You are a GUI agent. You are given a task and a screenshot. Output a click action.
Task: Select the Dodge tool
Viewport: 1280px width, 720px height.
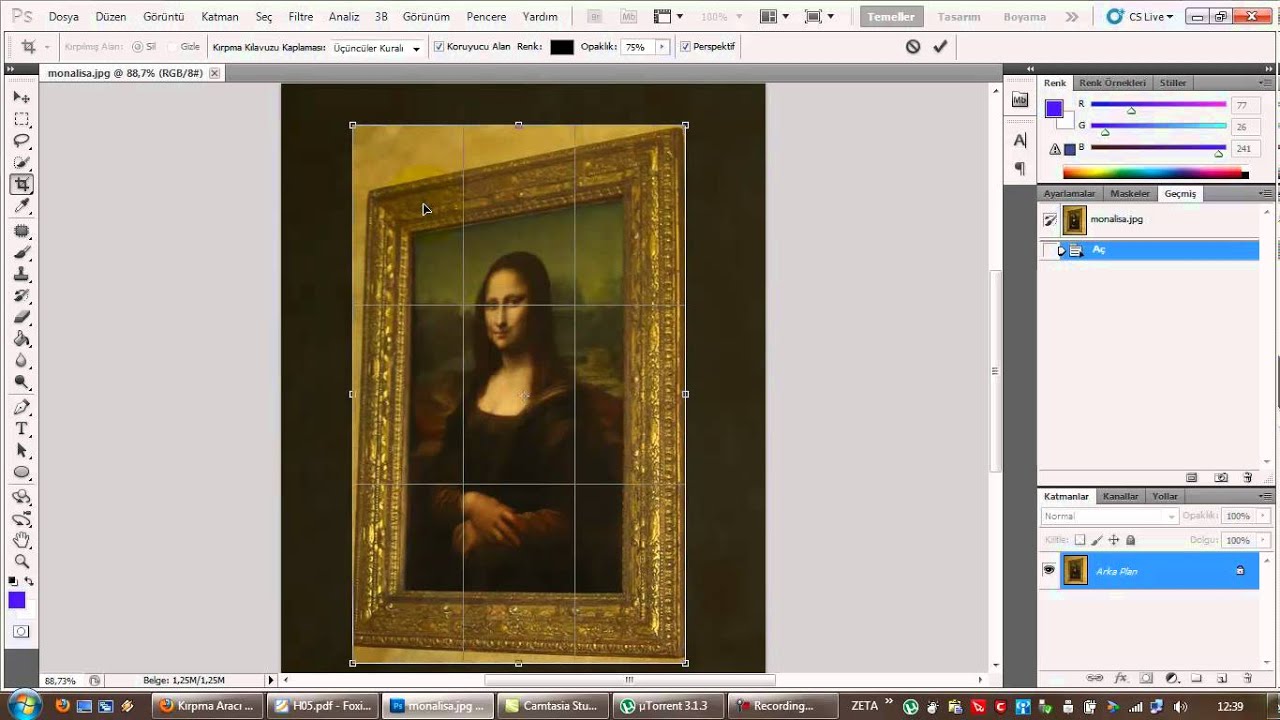pyautogui.click(x=21, y=382)
